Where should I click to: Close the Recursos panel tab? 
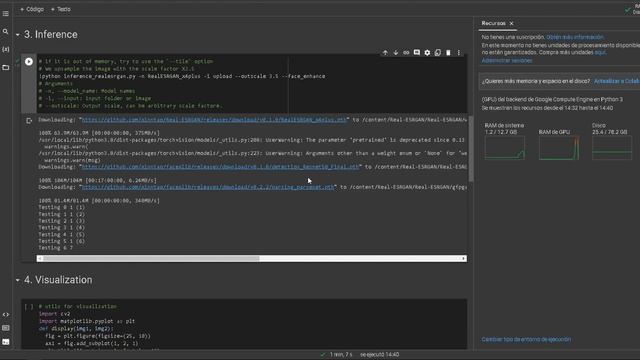pyautogui.click(x=511, y=23)
